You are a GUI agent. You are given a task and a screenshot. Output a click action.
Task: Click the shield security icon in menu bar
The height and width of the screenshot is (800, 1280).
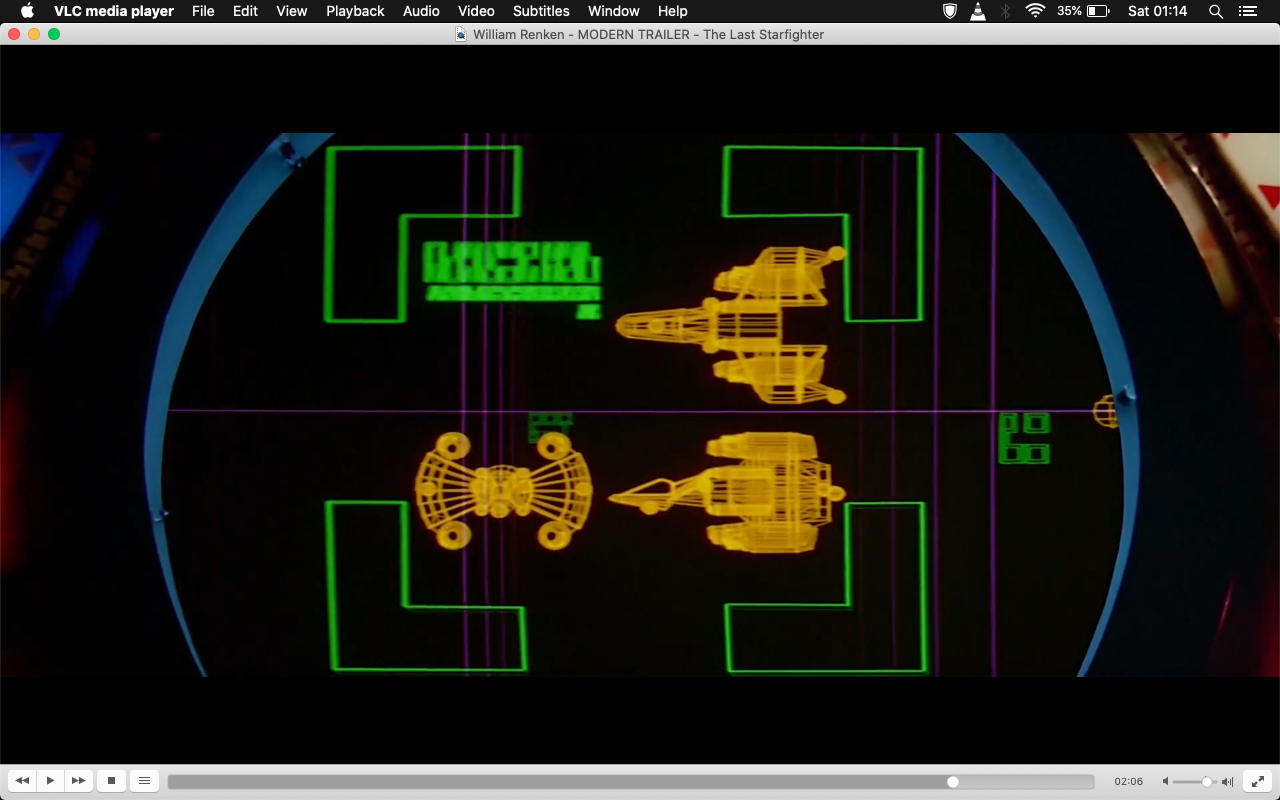tap(950, 11)
